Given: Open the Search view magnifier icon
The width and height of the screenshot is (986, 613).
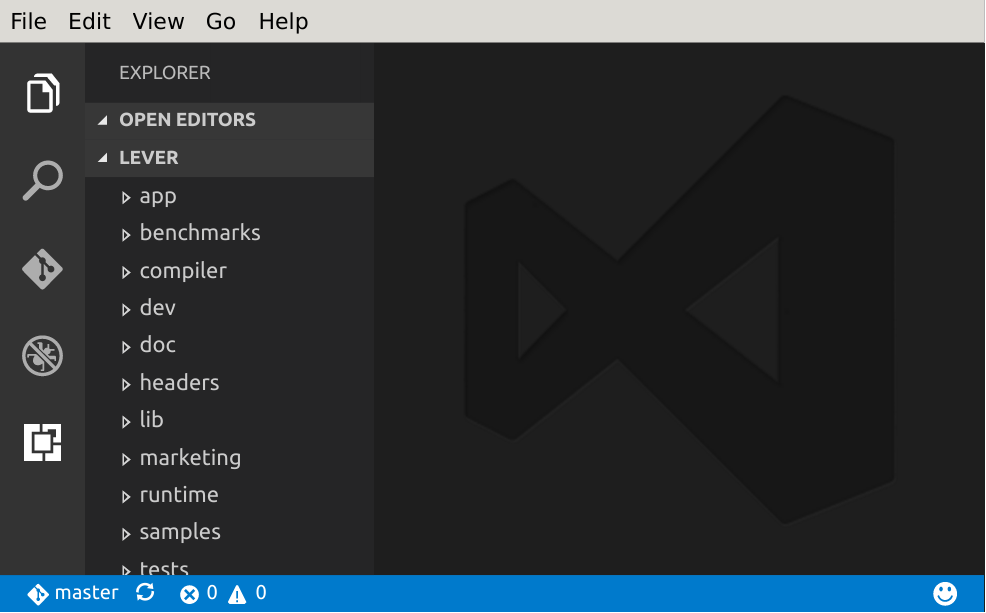Looking at the screenshot, I should [43, 181].
